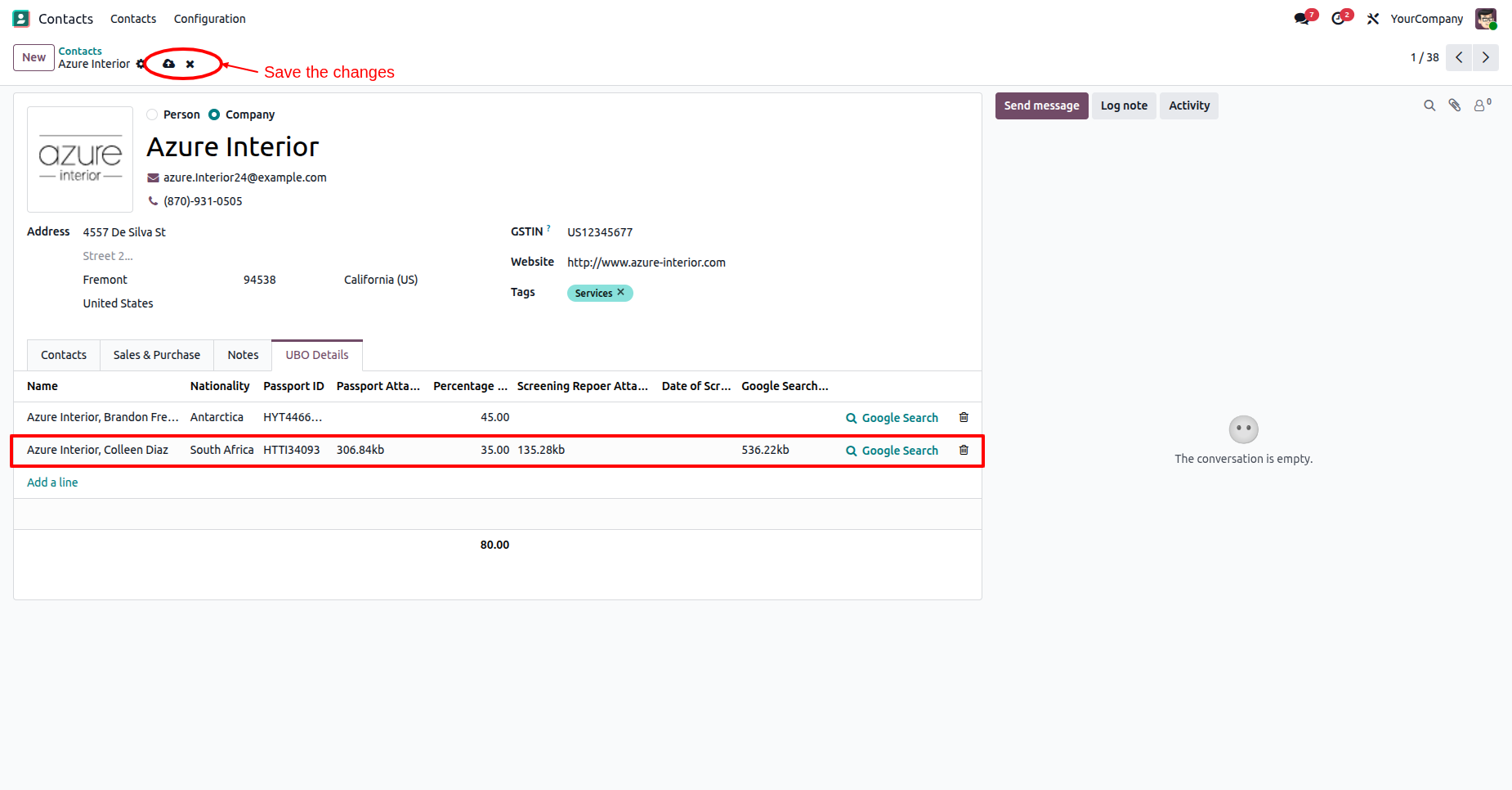Google Search for Brandon Freeman row

tap(892, 418)
